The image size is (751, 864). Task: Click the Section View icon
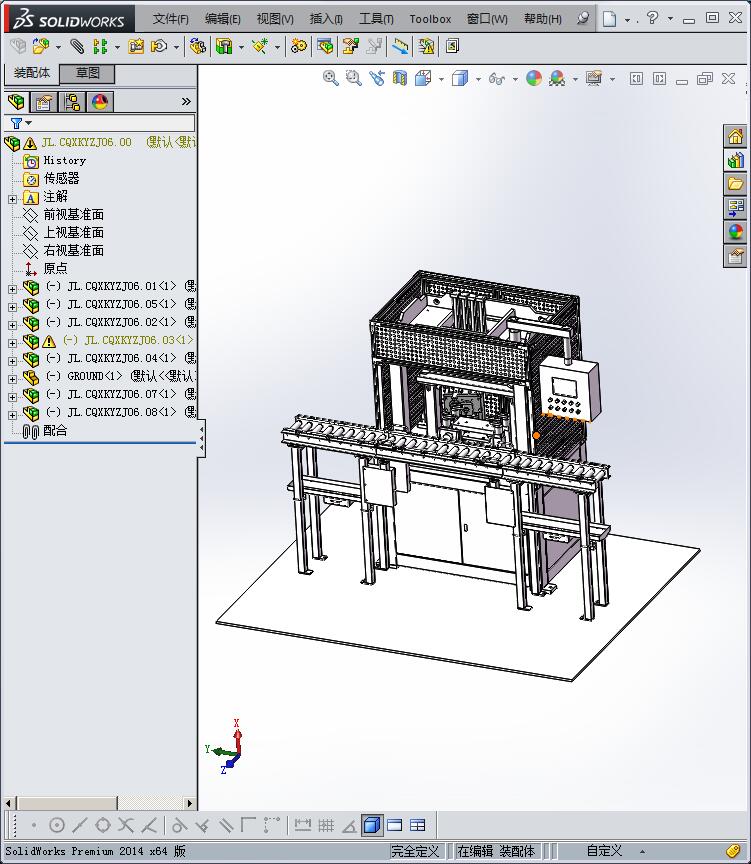tap(400, 78)
